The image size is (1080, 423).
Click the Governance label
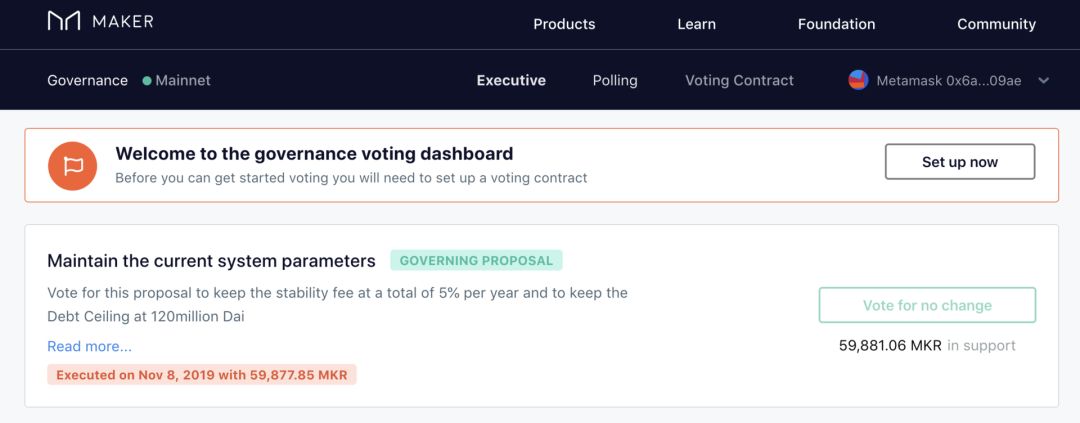coord(87,81)
